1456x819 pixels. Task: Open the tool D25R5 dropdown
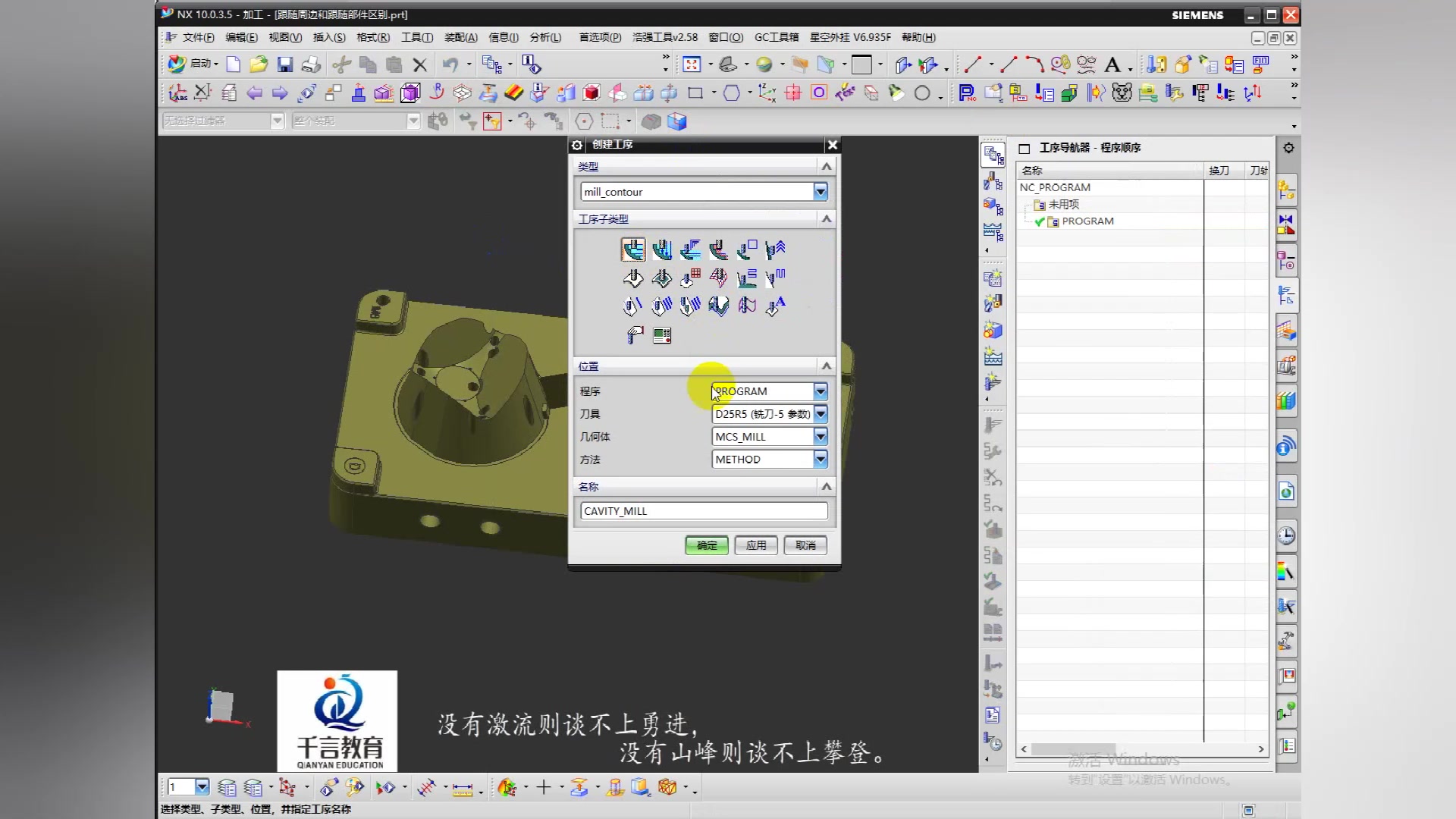tap(821, 414)
